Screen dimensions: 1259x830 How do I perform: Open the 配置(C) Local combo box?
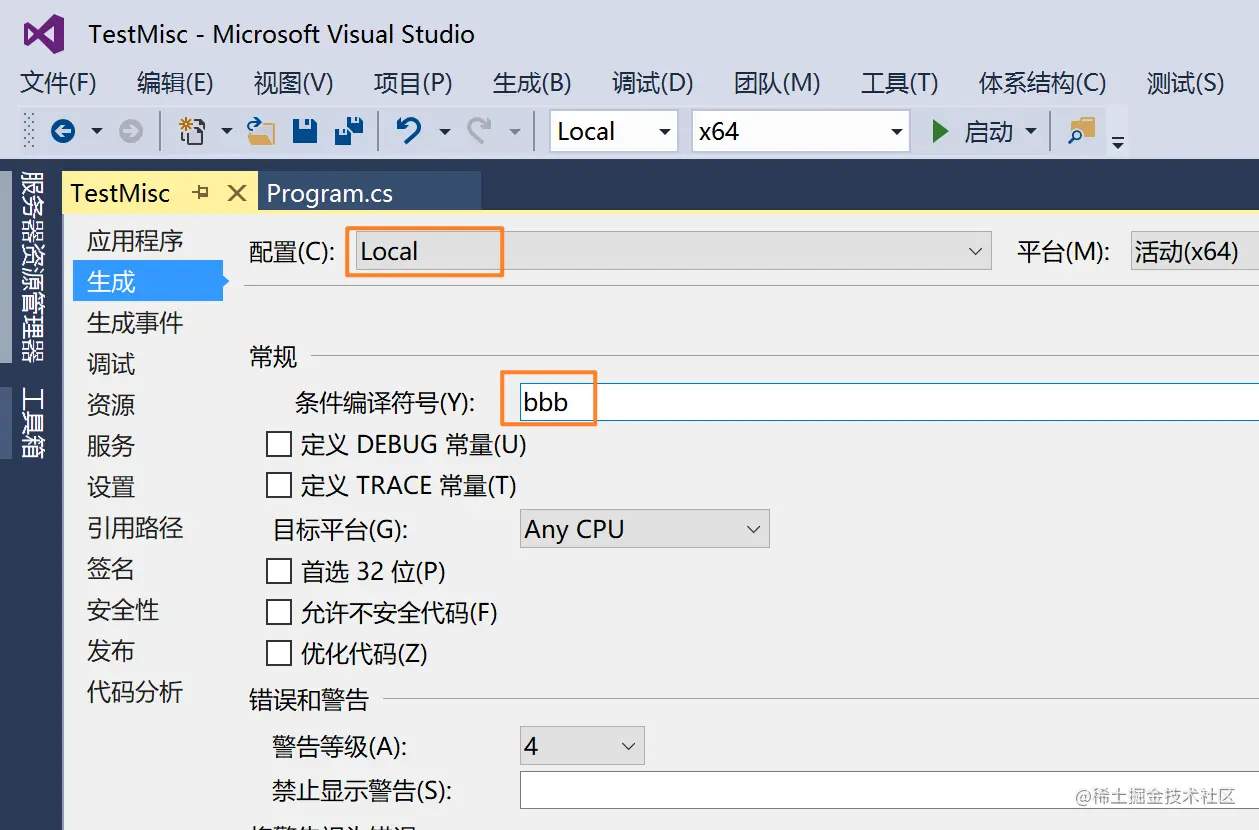[672, 251]
